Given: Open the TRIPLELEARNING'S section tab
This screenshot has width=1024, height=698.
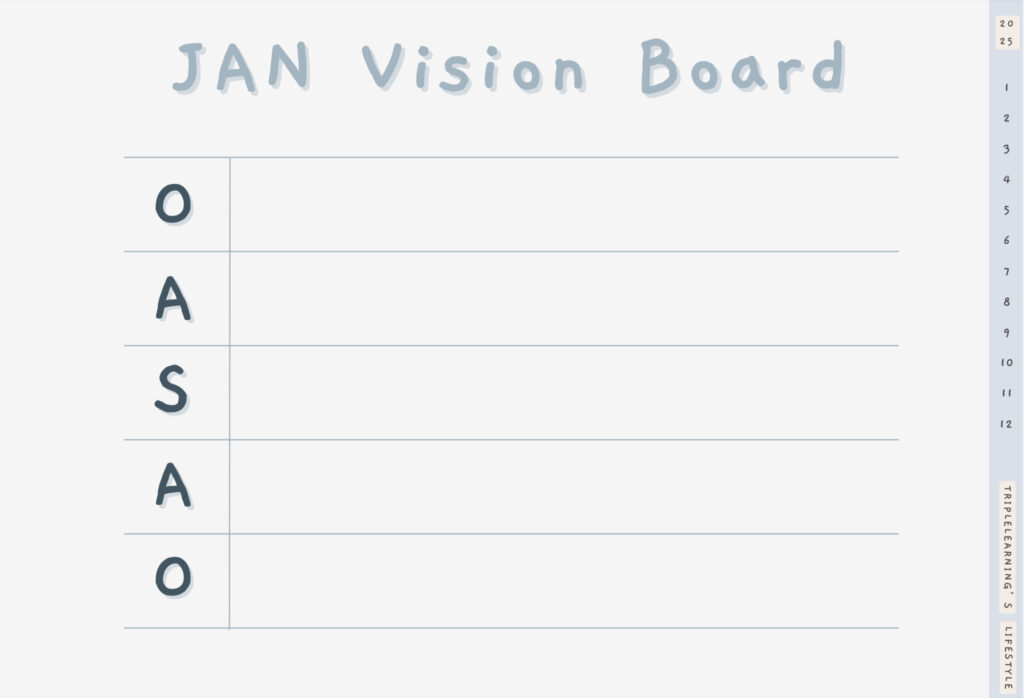Looking at the screenshot, I should (1007, 547).
